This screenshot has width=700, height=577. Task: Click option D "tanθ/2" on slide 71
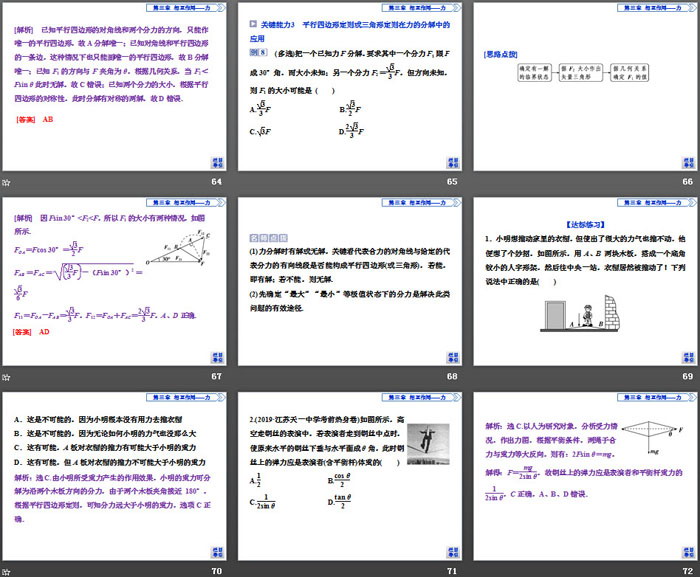[339, 502]
